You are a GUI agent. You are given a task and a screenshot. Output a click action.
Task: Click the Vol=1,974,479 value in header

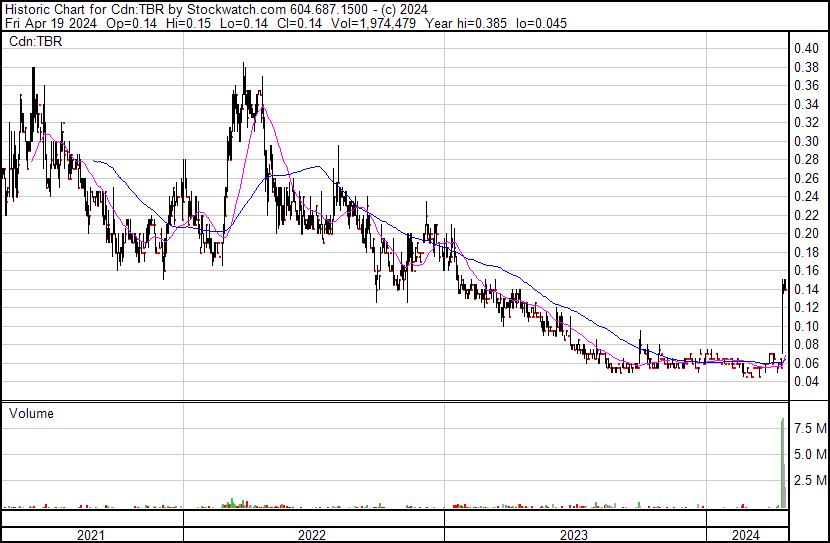373,23
